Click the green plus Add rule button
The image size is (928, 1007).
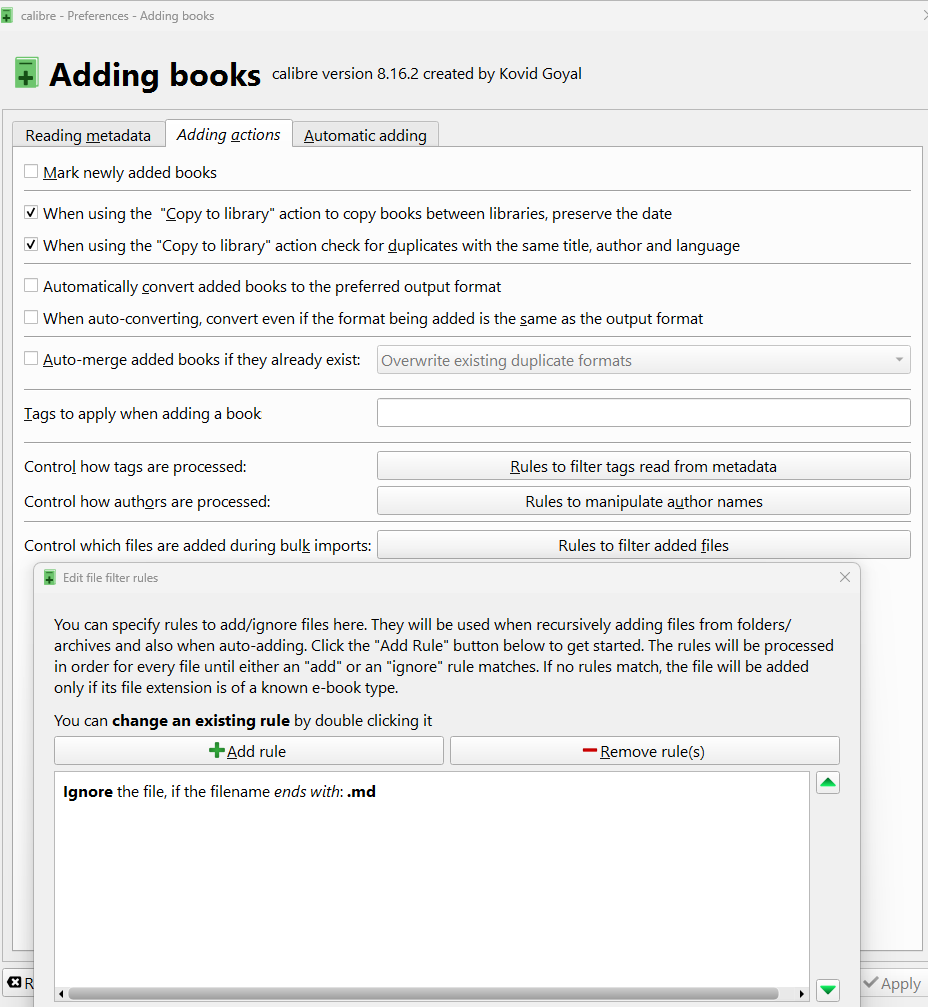coord(249,751)
